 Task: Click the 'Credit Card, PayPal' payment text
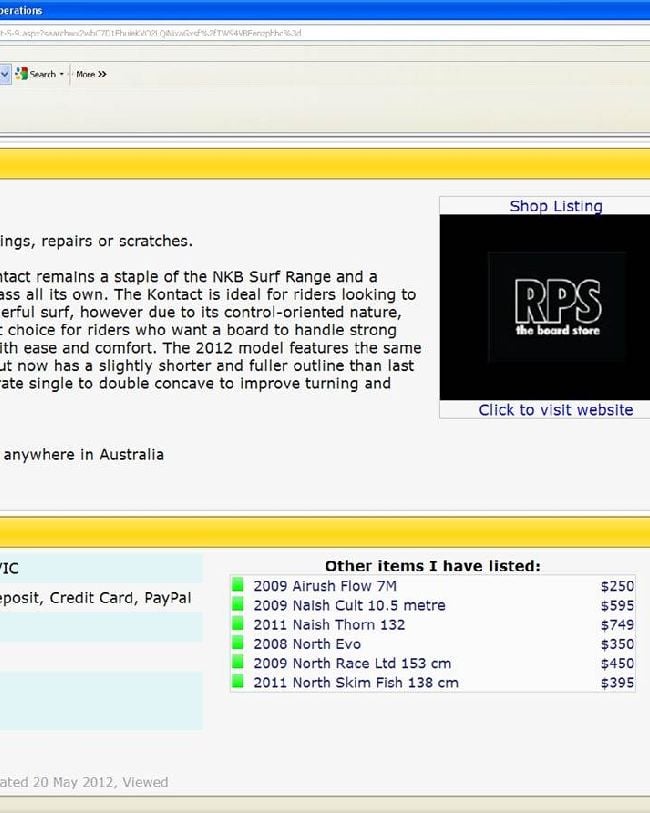[x=120, y=598]
